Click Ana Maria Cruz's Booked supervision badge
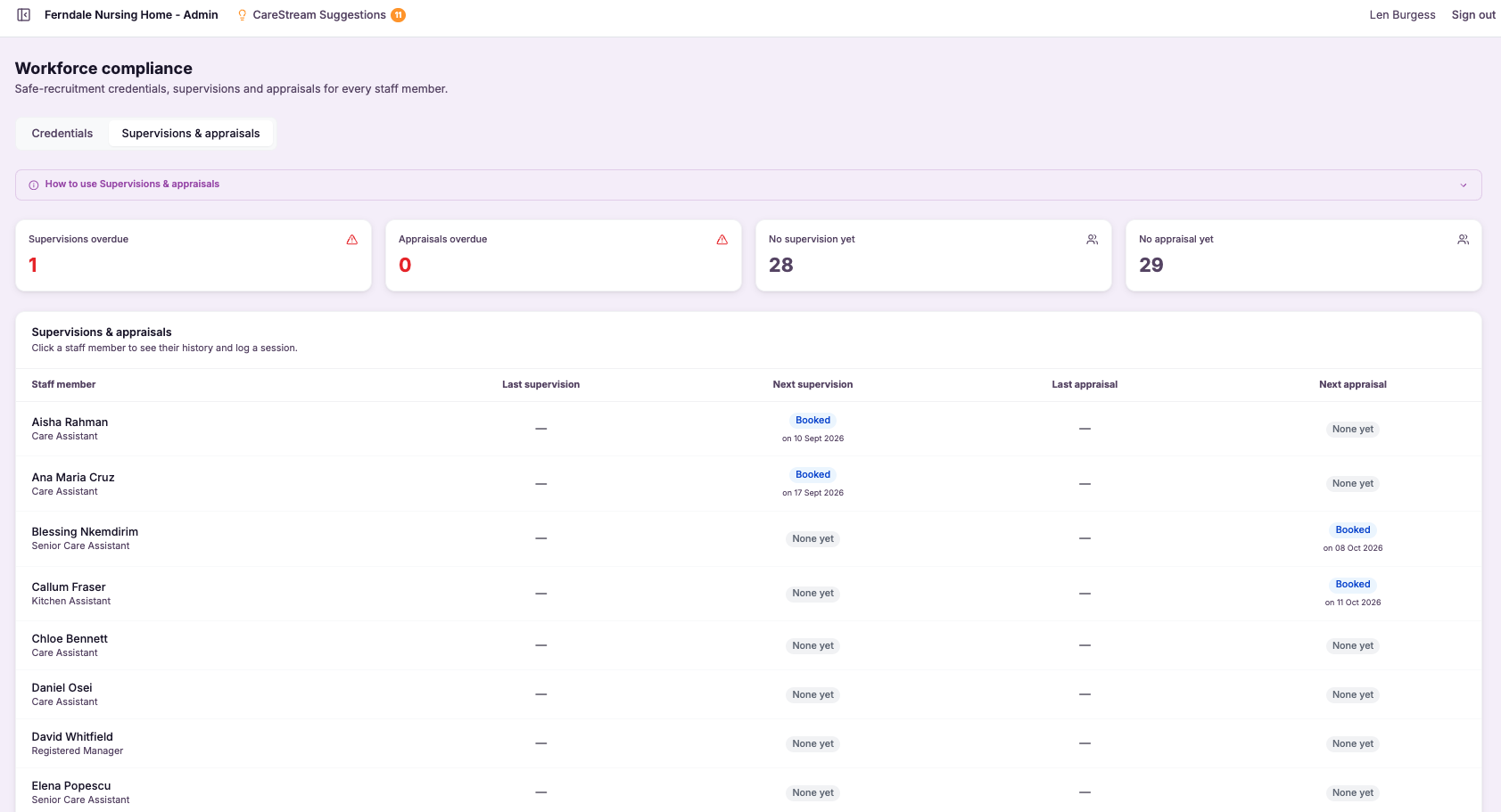 coord(812,475)
